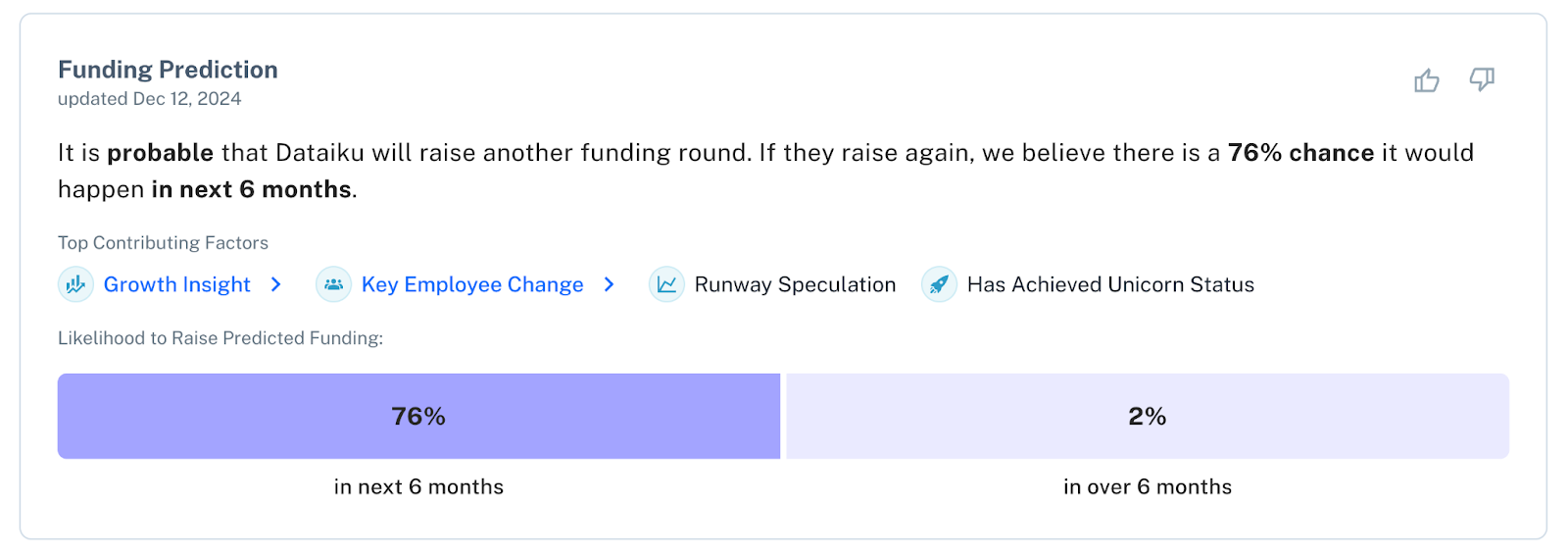This screenshot has height=555, width=1568.
Task: Click the Runway Speculation line-chart icon
Action: click(x=666, y=285)
